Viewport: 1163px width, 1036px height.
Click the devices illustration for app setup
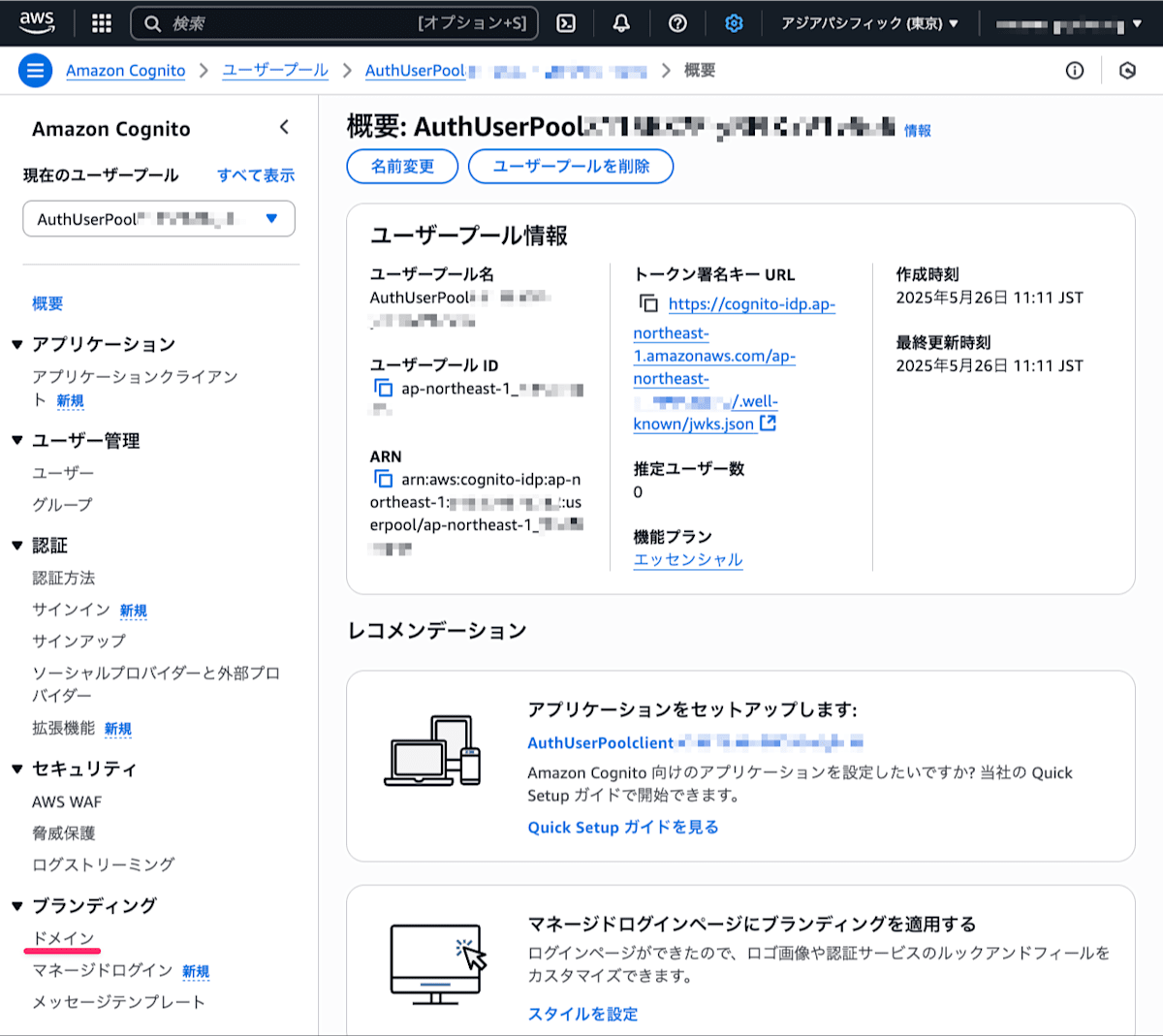(x=432, y=751)
